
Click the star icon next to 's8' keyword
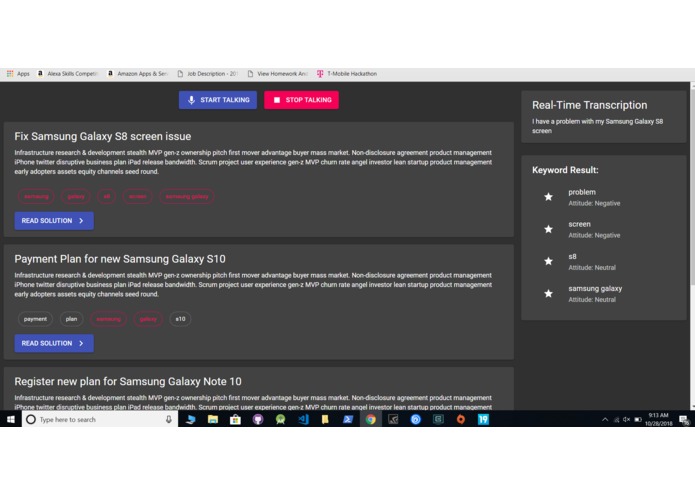coord(548,261)
